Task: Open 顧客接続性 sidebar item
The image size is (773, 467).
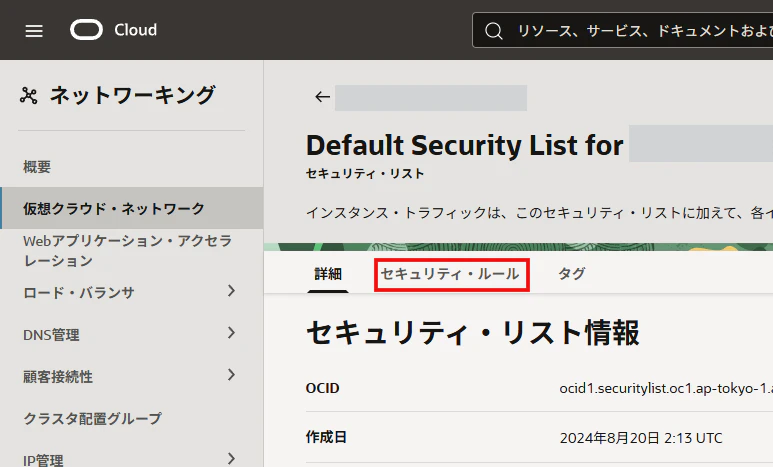Action: (58, 377)
